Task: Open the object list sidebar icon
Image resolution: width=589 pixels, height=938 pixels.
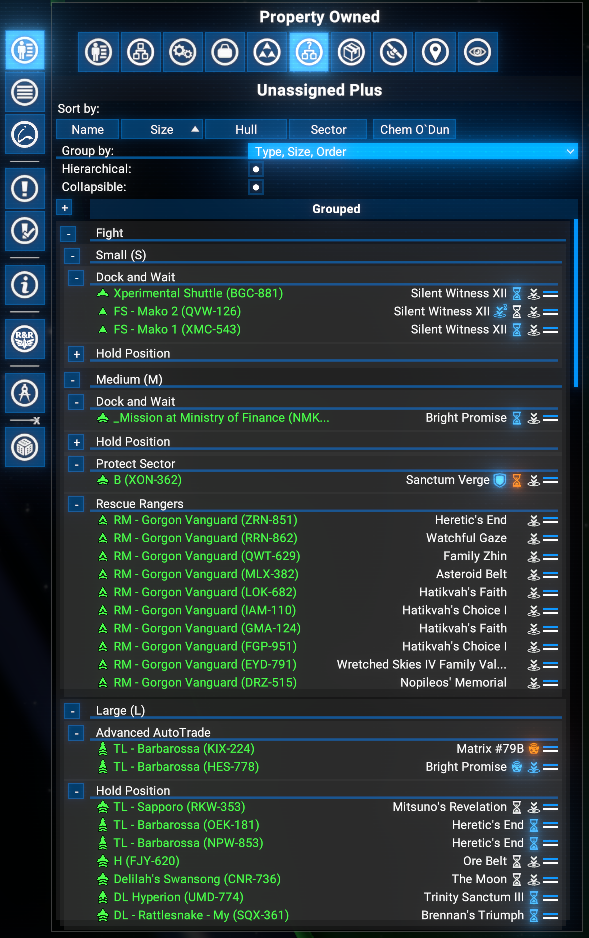Action: click(x=25, y=92)
